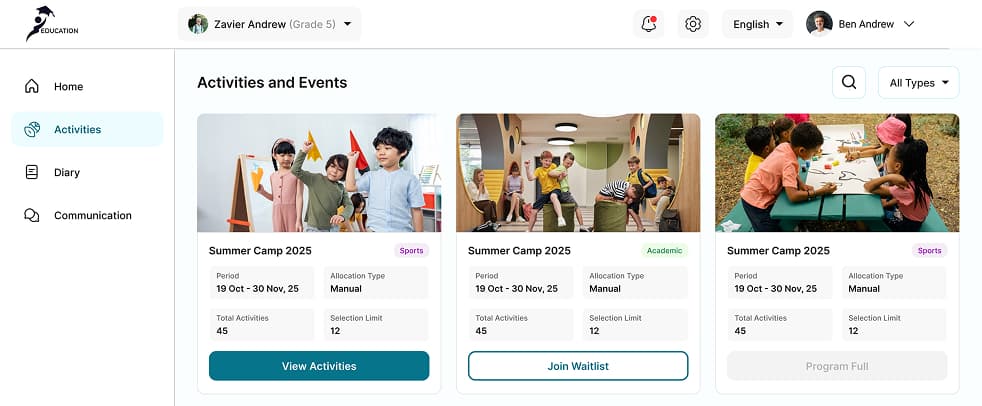Click the Communication chat bubbles icon

coord(32,215)
